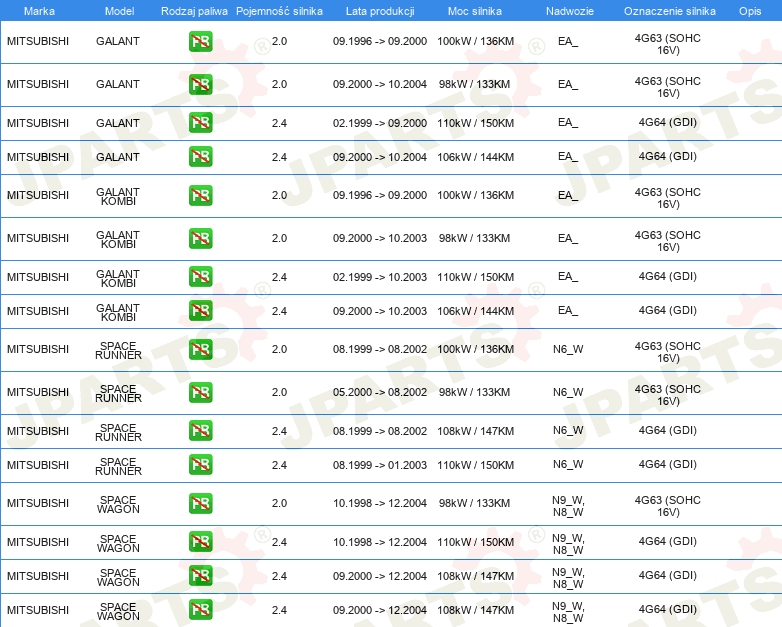Click 106kW / 144KM in Galant Kombi row
Viewport: 782px width, 627px height.
[x=475, y=311]
